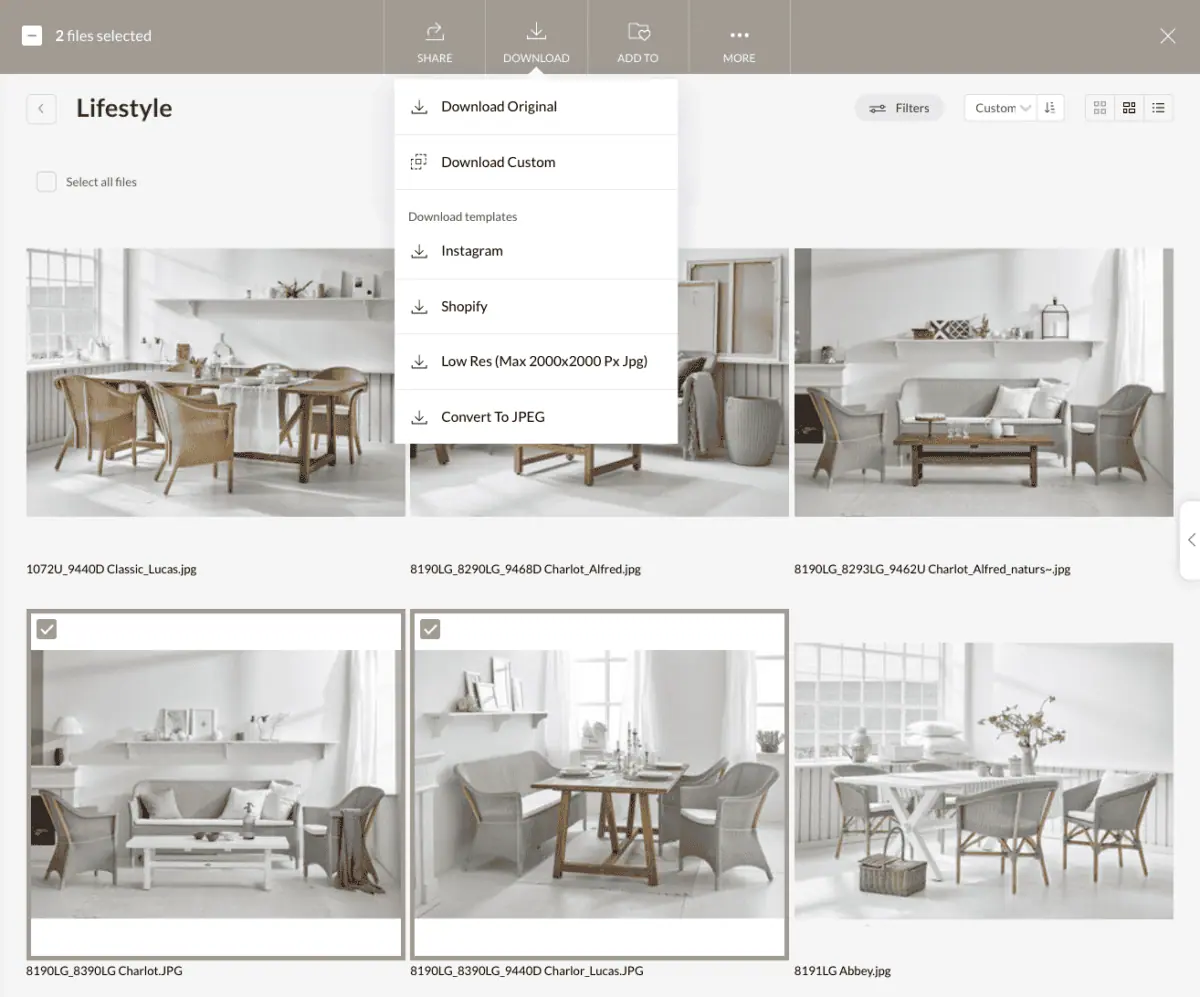Select the large grid view icon
This screenshot has height=997, width=1200.
coord(1129,107)
